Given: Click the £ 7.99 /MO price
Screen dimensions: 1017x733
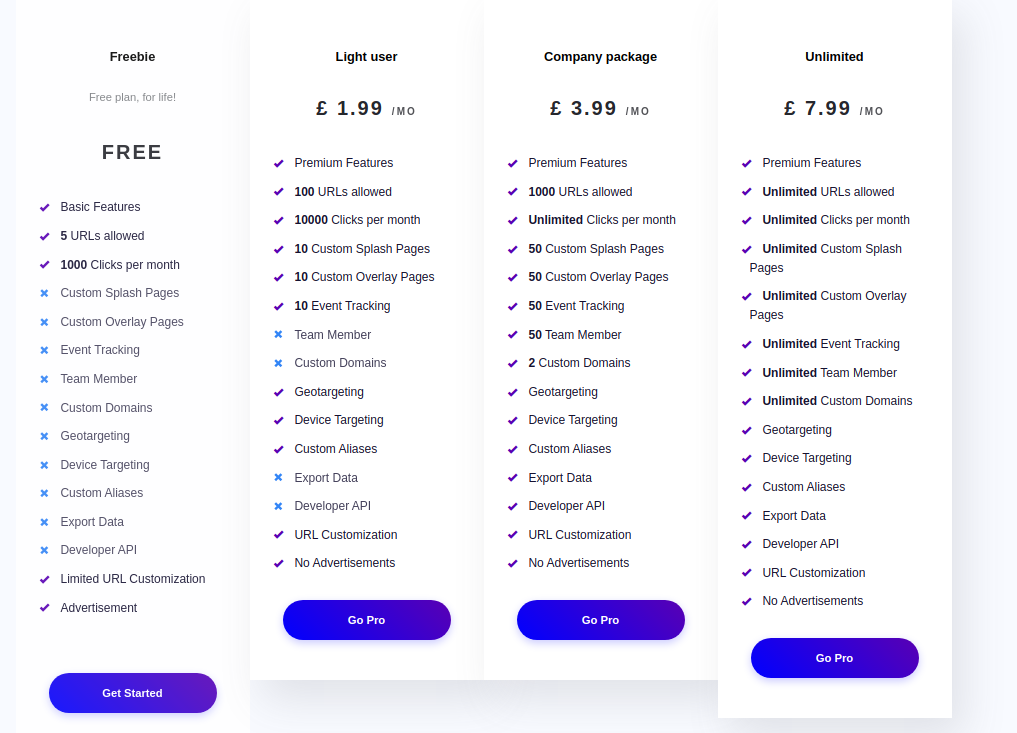Looking at the screenshot, I should click(x=834, y=108).
